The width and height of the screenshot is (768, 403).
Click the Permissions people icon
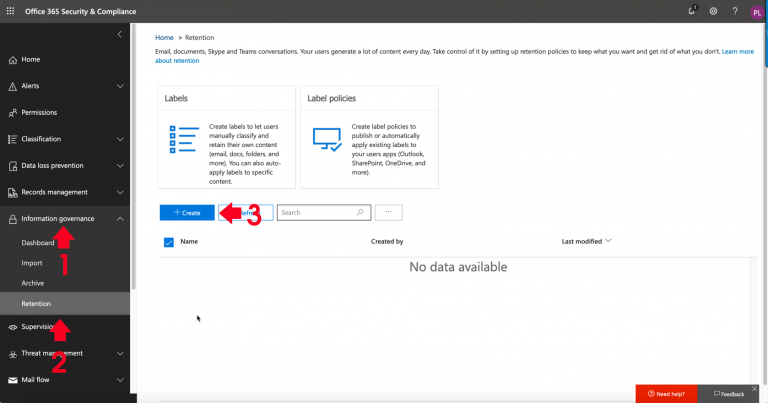13,113
